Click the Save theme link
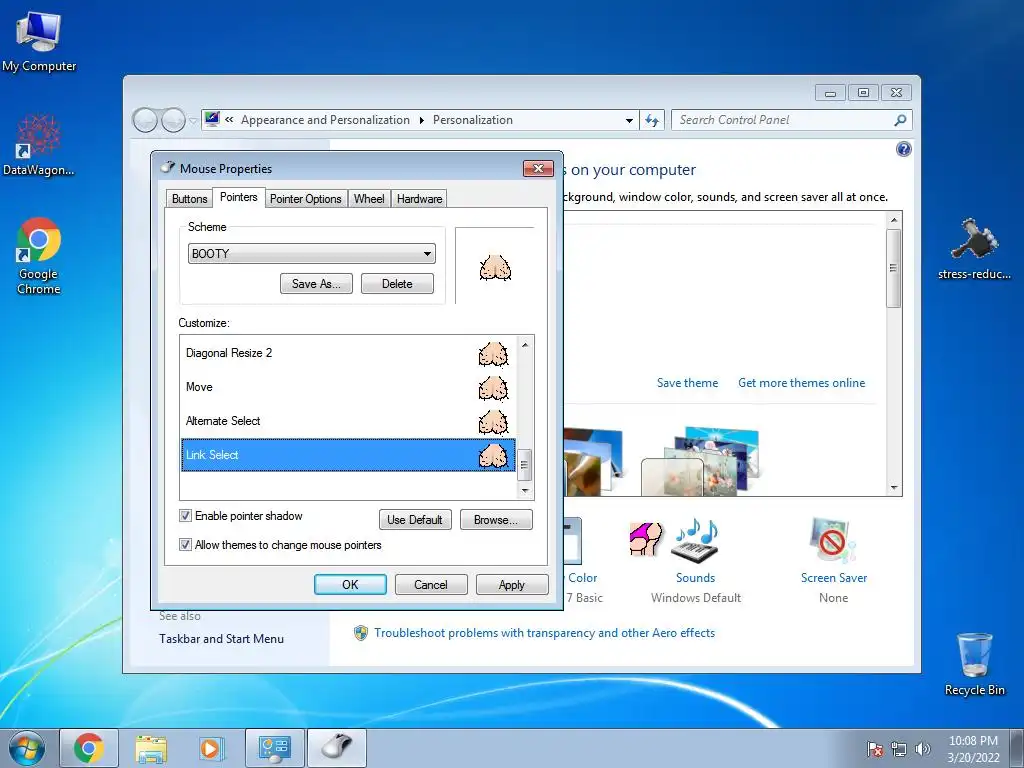The height and width of the screenshot is (768, 1024). [x=687, y=383]
